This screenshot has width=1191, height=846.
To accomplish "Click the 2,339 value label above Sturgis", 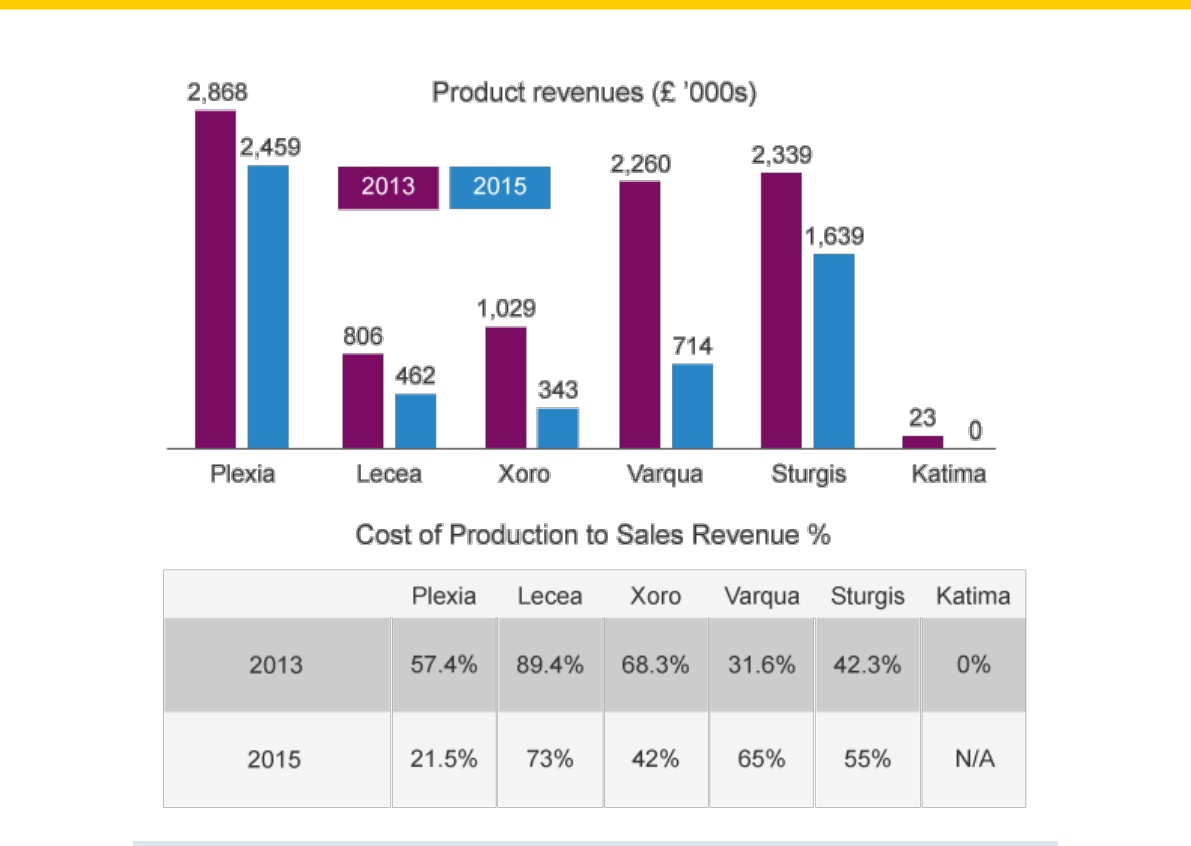I will 782,155.
